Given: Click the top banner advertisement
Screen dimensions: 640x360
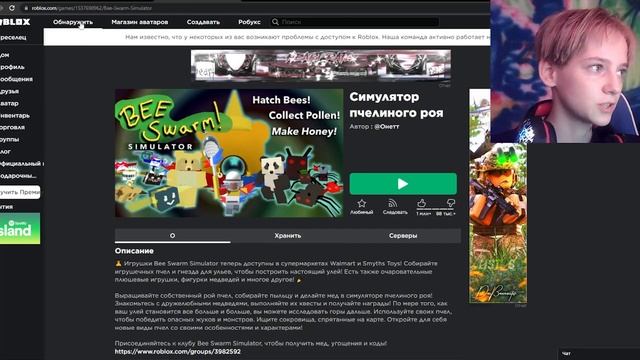Looking at the screenshot, I should point(321,65).
